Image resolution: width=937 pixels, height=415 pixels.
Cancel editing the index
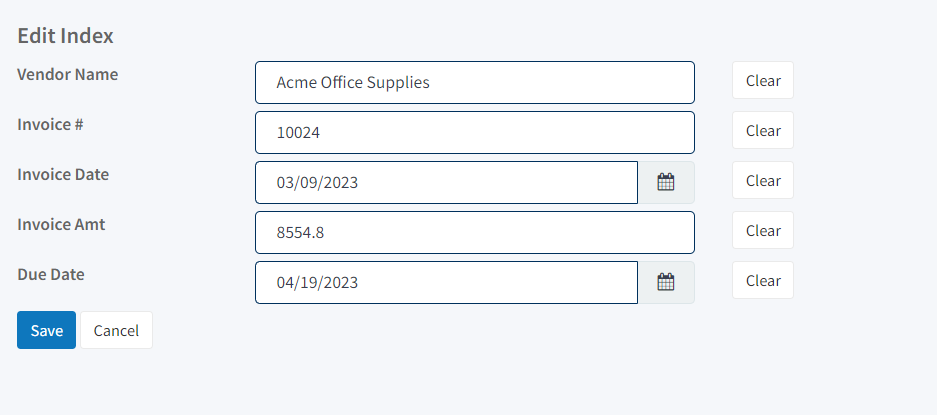click(x=117, y=330)
